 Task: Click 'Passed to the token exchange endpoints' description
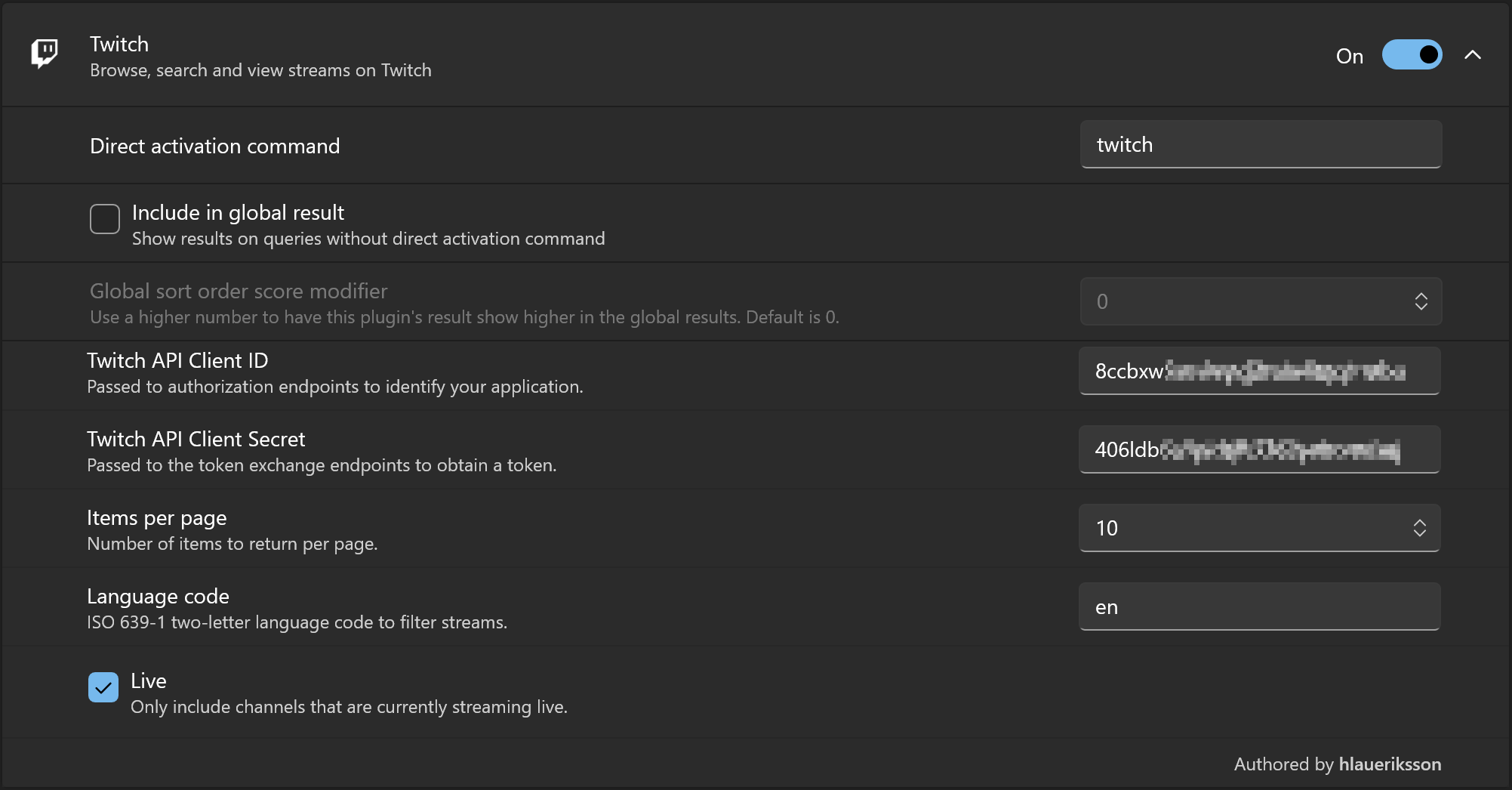click(322, 465)
